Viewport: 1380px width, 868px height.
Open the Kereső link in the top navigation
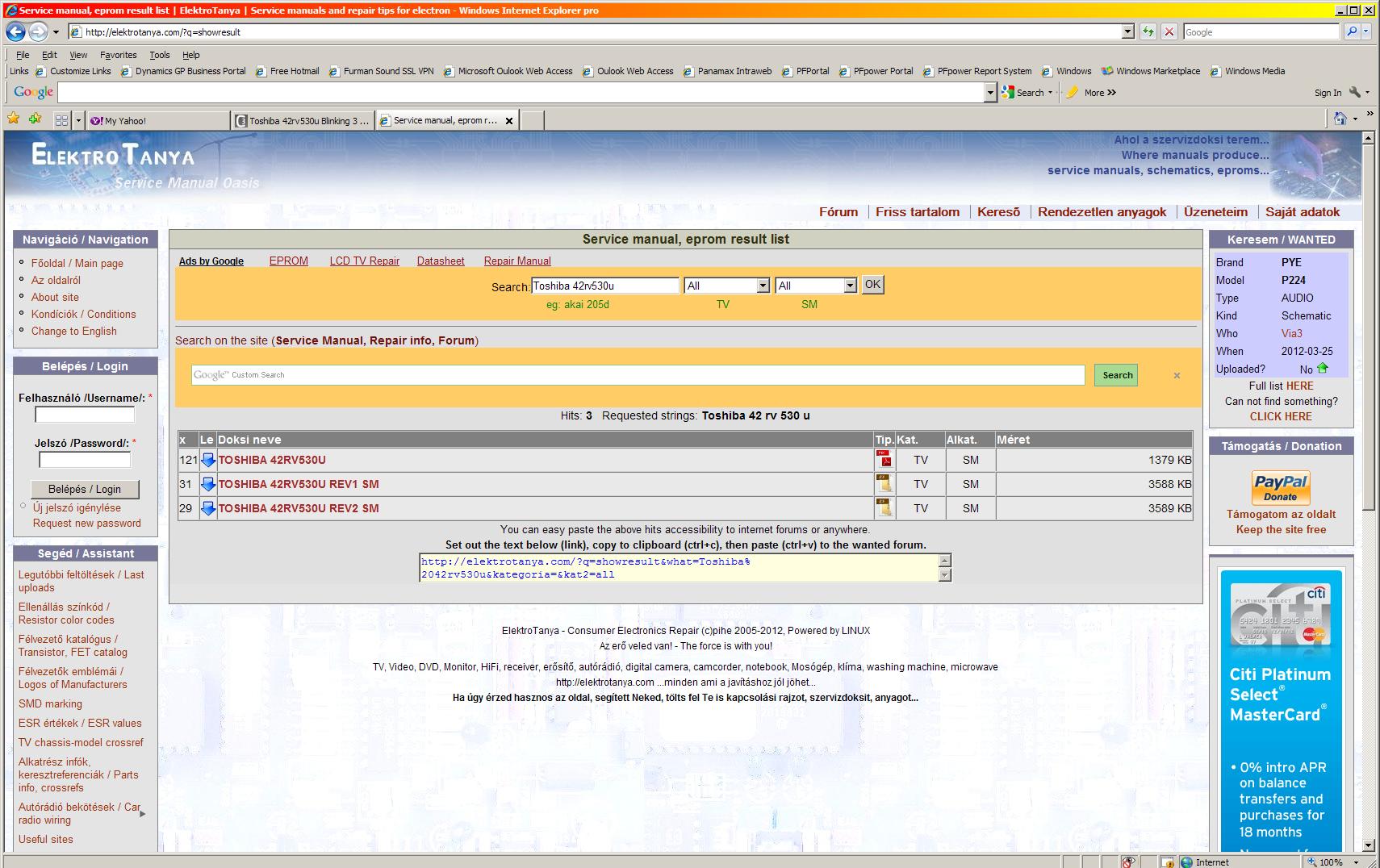click(x=998, y=212)
